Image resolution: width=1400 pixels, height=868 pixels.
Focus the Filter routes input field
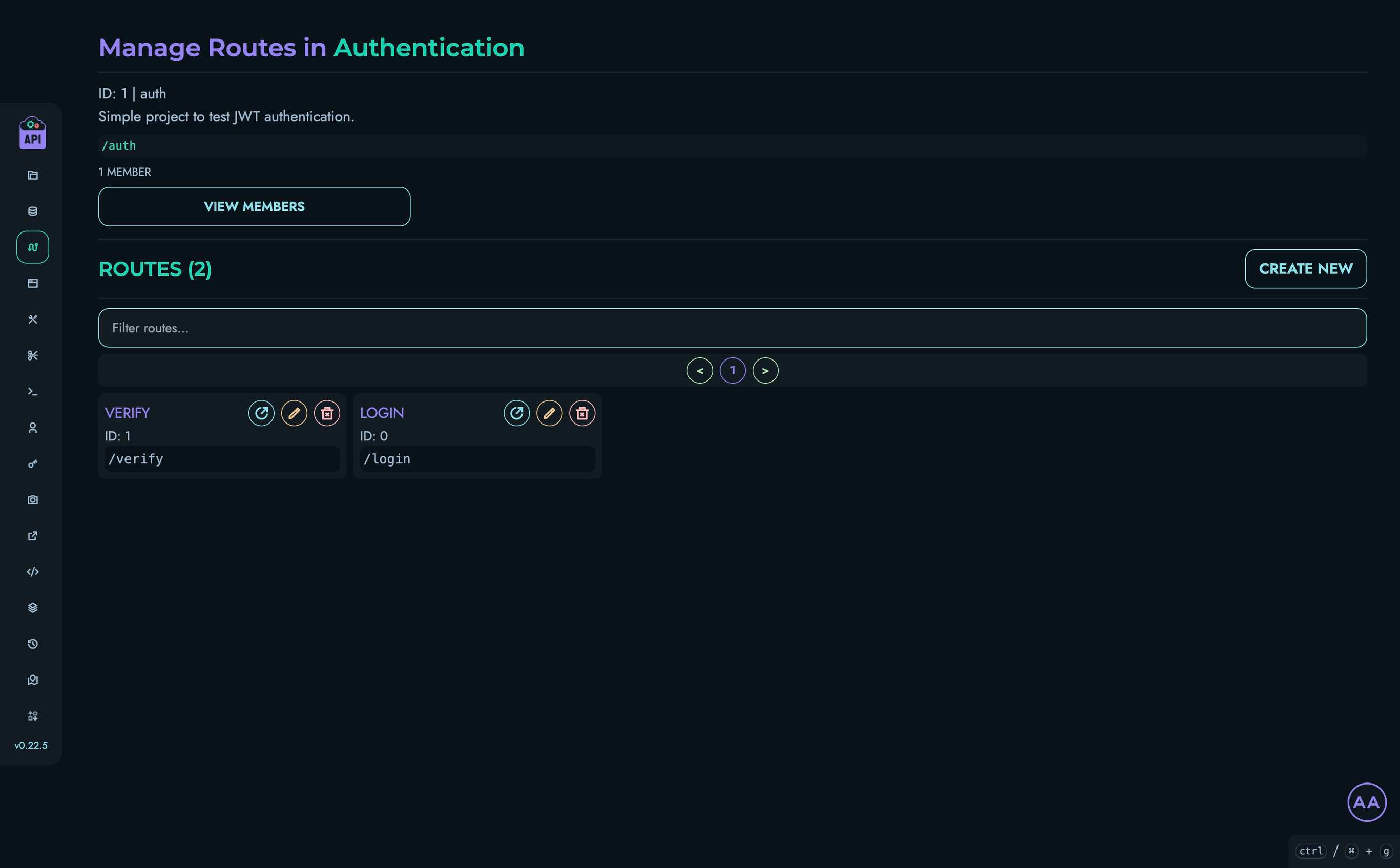click(732, 328)
